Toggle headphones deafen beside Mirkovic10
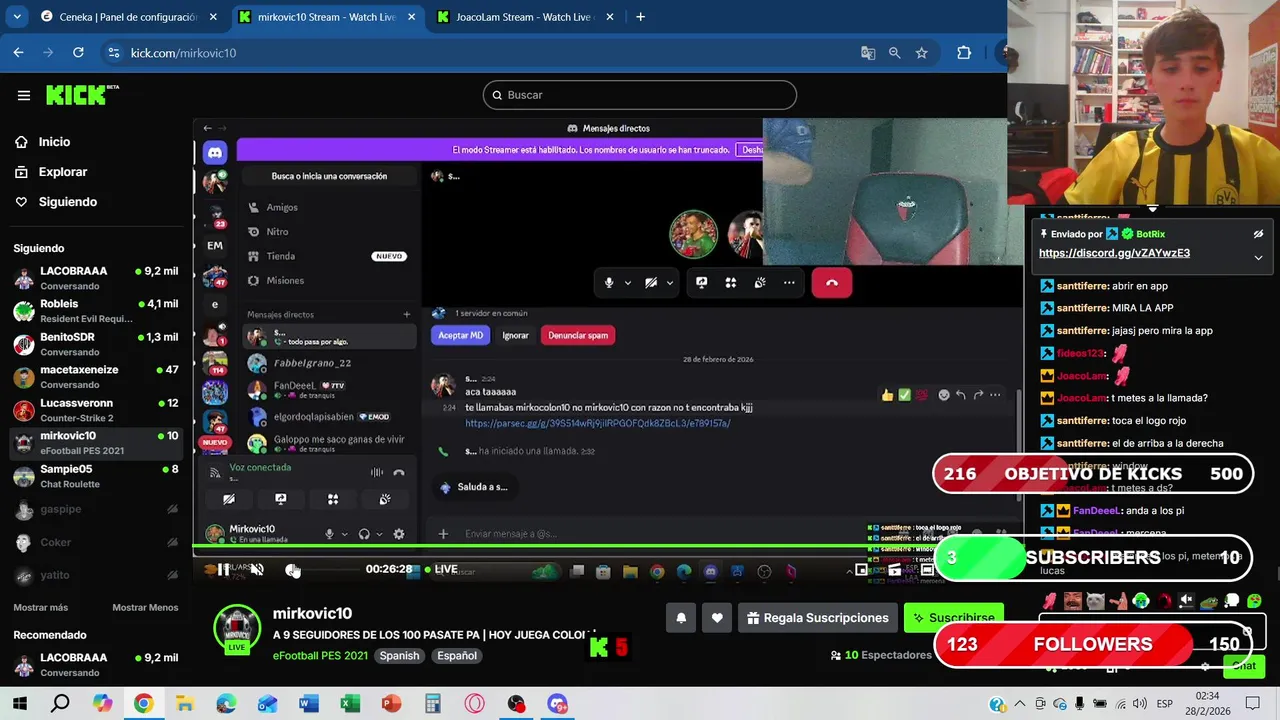Image resolution: width=1280 pixels, height=720 pixels. pos(364,534)
